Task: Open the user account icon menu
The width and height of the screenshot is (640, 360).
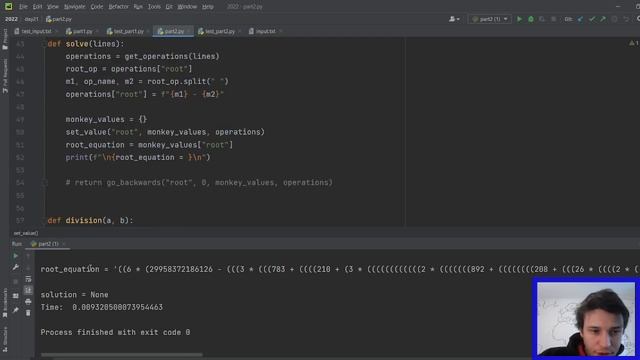Action: click(x=454, y=19)
